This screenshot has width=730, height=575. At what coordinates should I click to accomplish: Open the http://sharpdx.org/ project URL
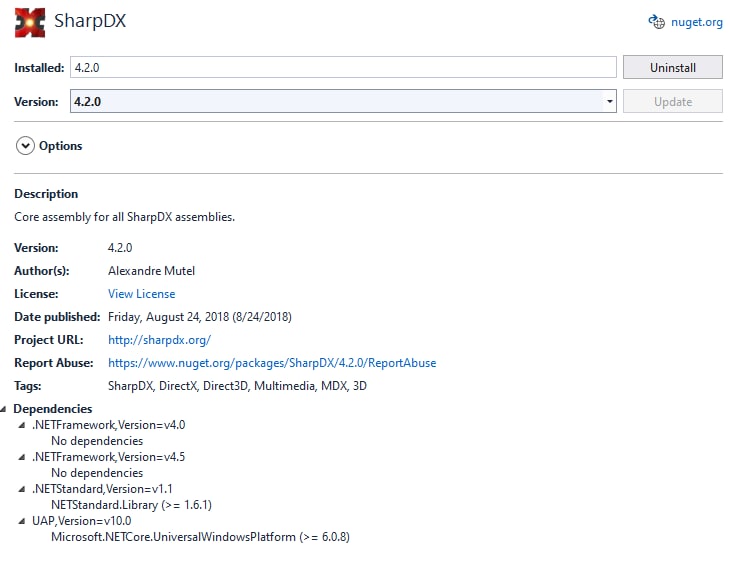[x=159, y=340]
